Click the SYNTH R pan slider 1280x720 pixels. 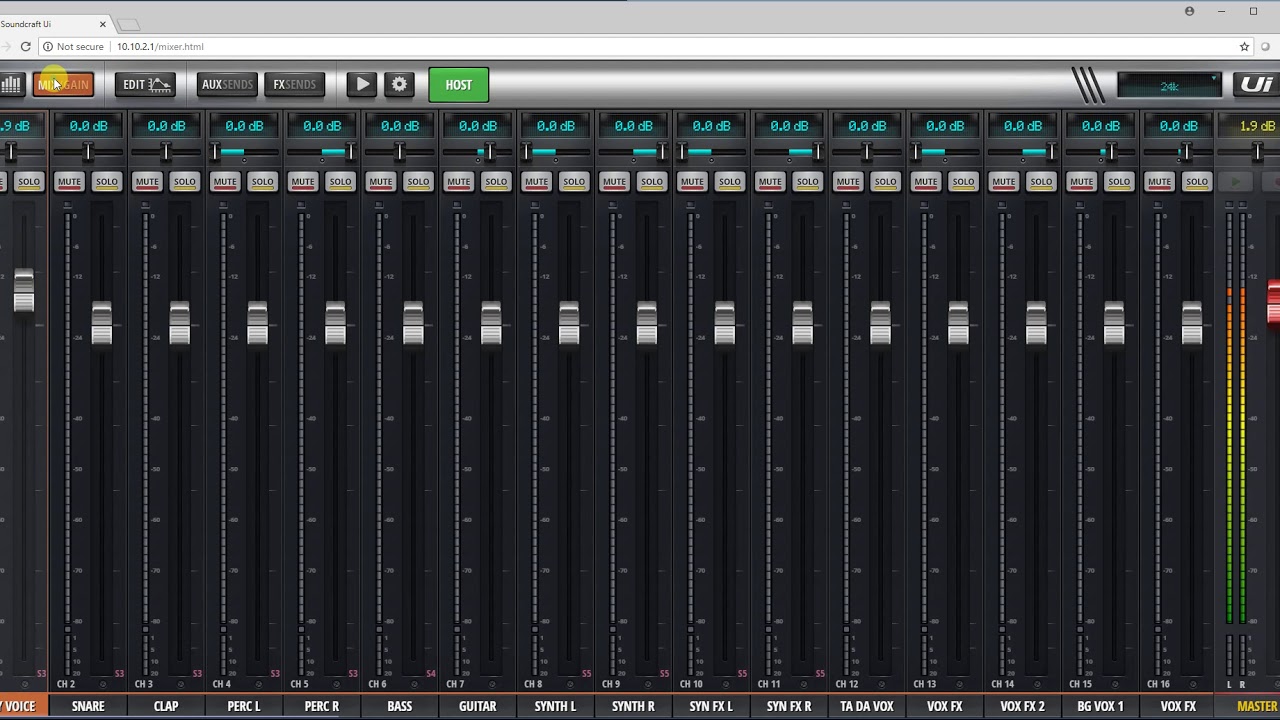[633, 152]
